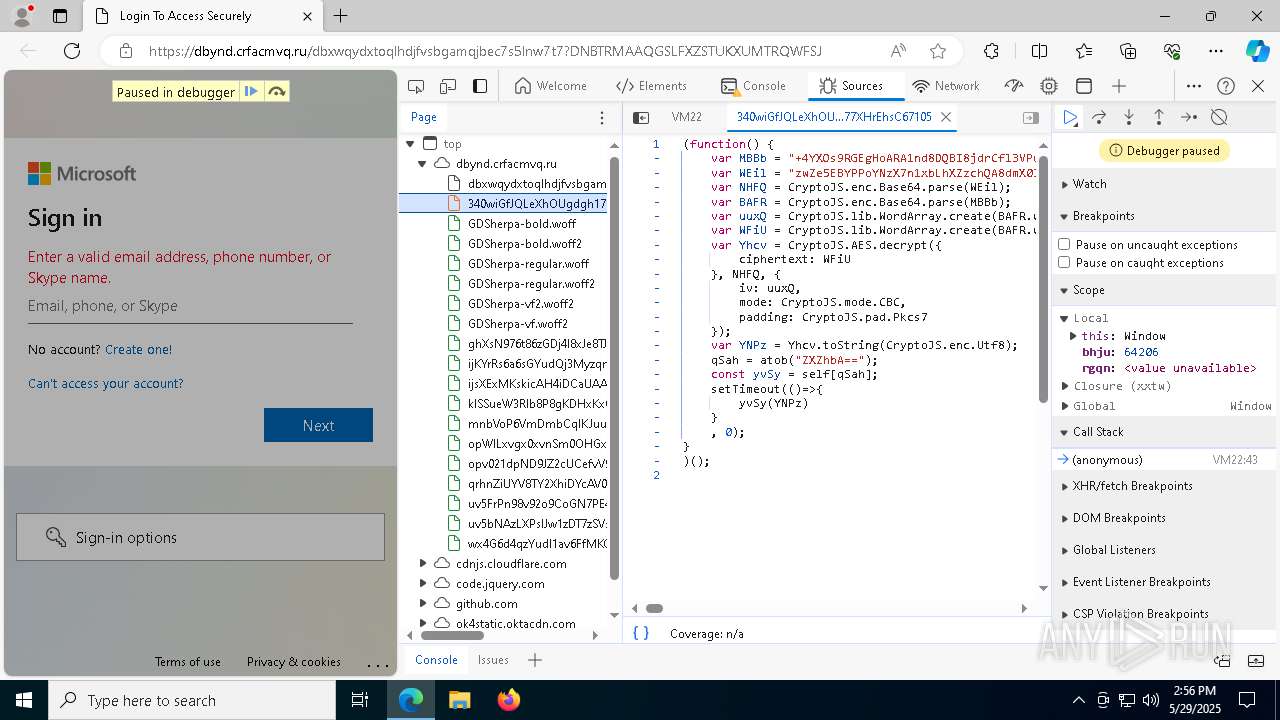Open the Welcome tab
Viewport: 1280px width, 720px height.
tap(551, 86)
